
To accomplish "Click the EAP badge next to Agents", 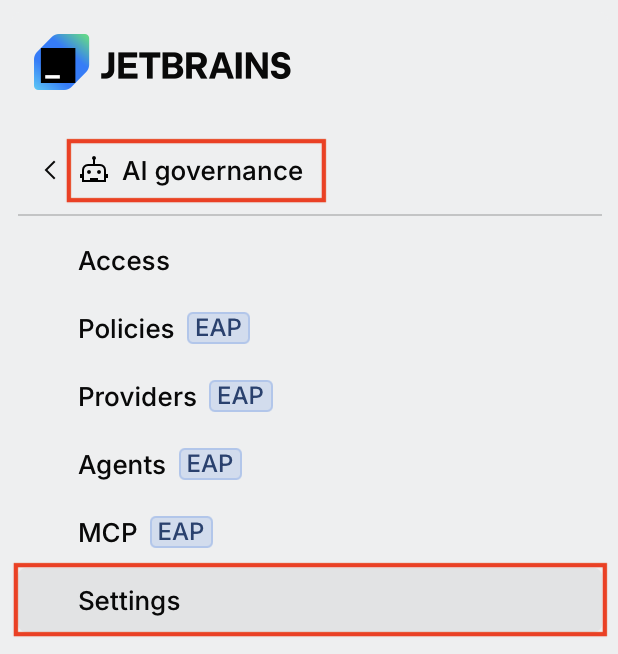I will 210,464.
